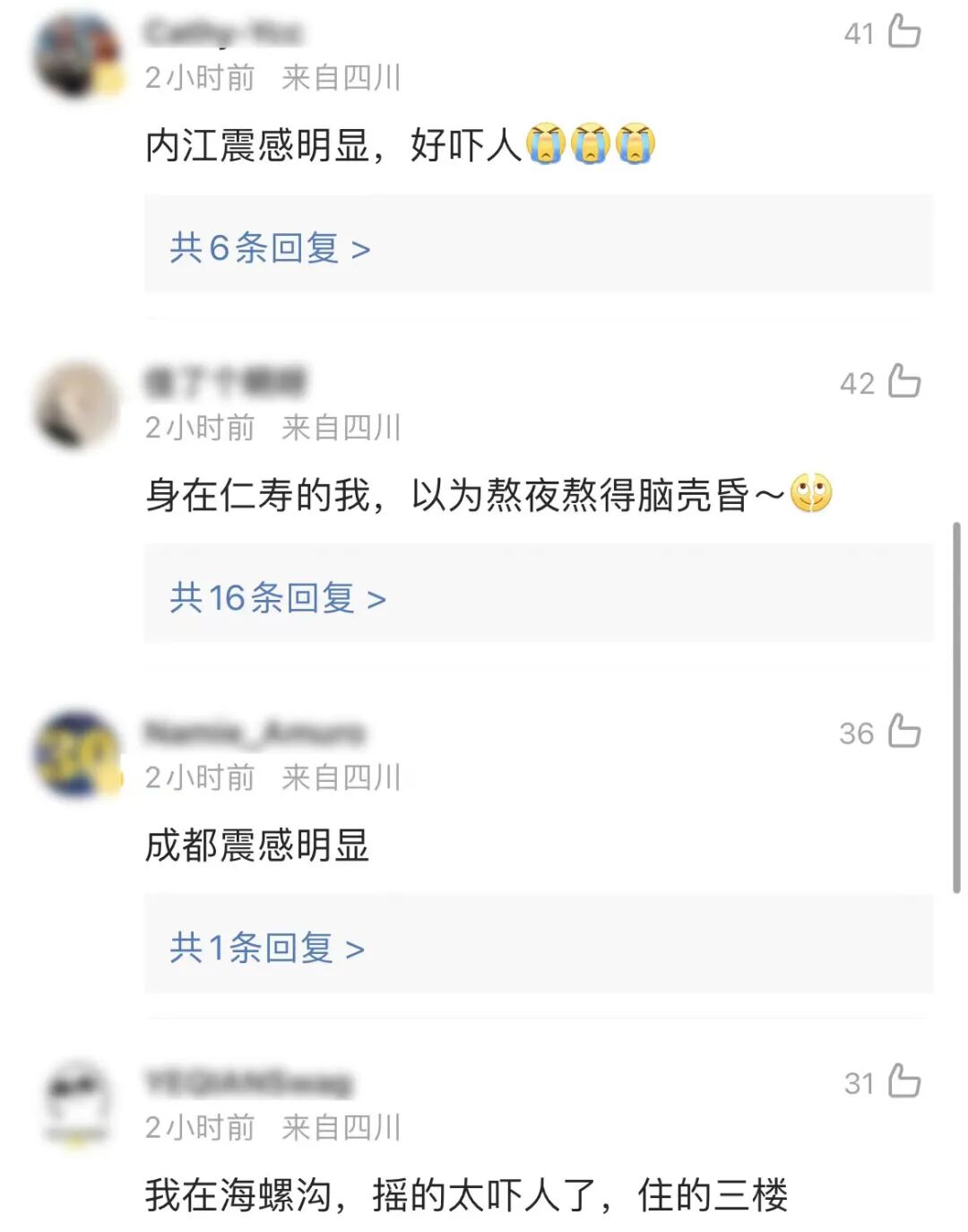Open avatar of the 成都 commenter
968x1232 pixels.
(78, 755)
